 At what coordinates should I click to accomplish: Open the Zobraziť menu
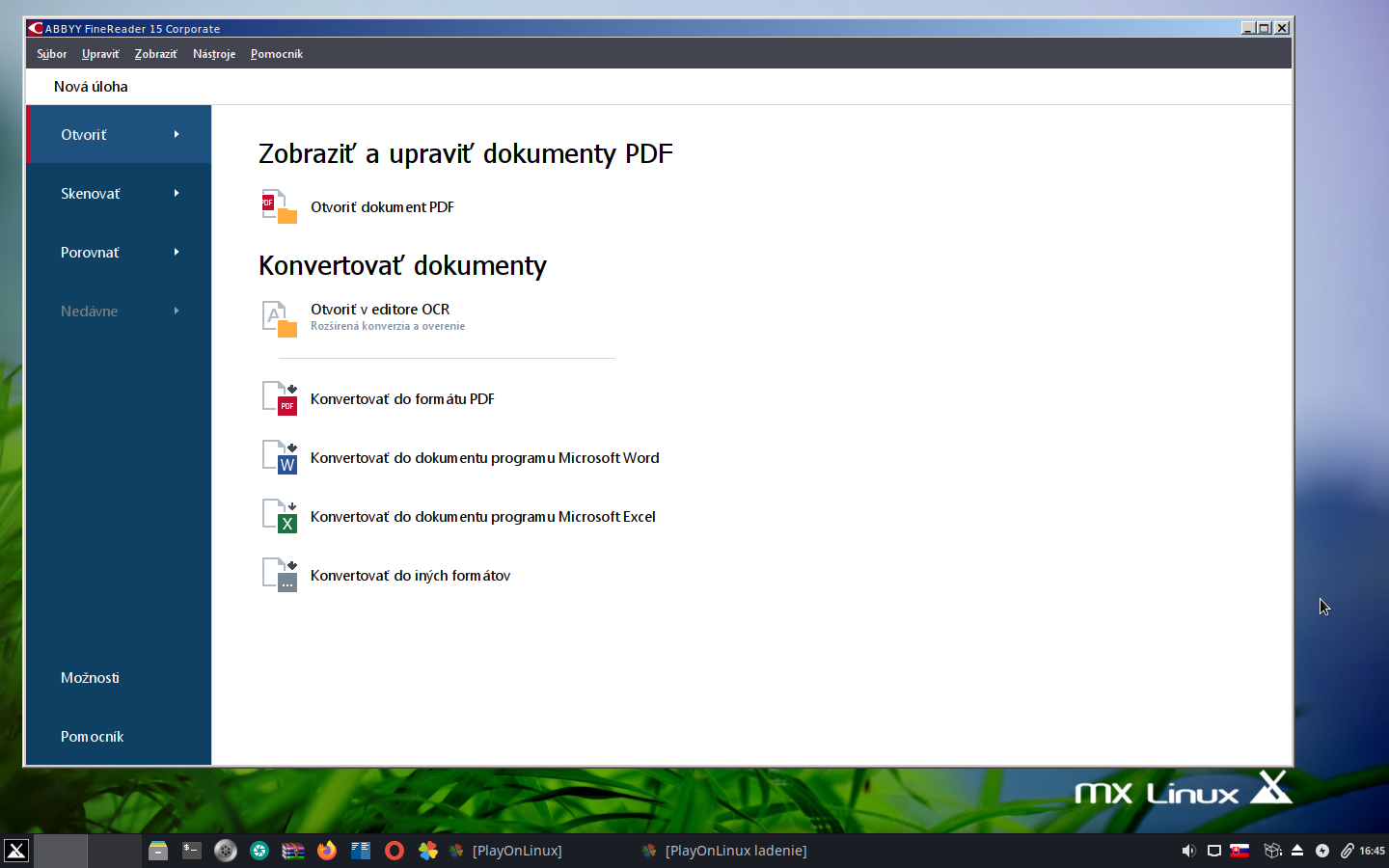click(156, 54)
